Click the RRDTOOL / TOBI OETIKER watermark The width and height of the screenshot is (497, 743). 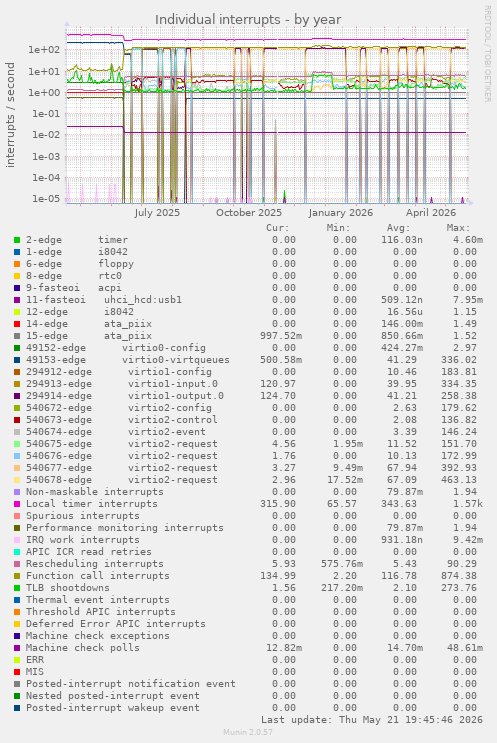487,54
